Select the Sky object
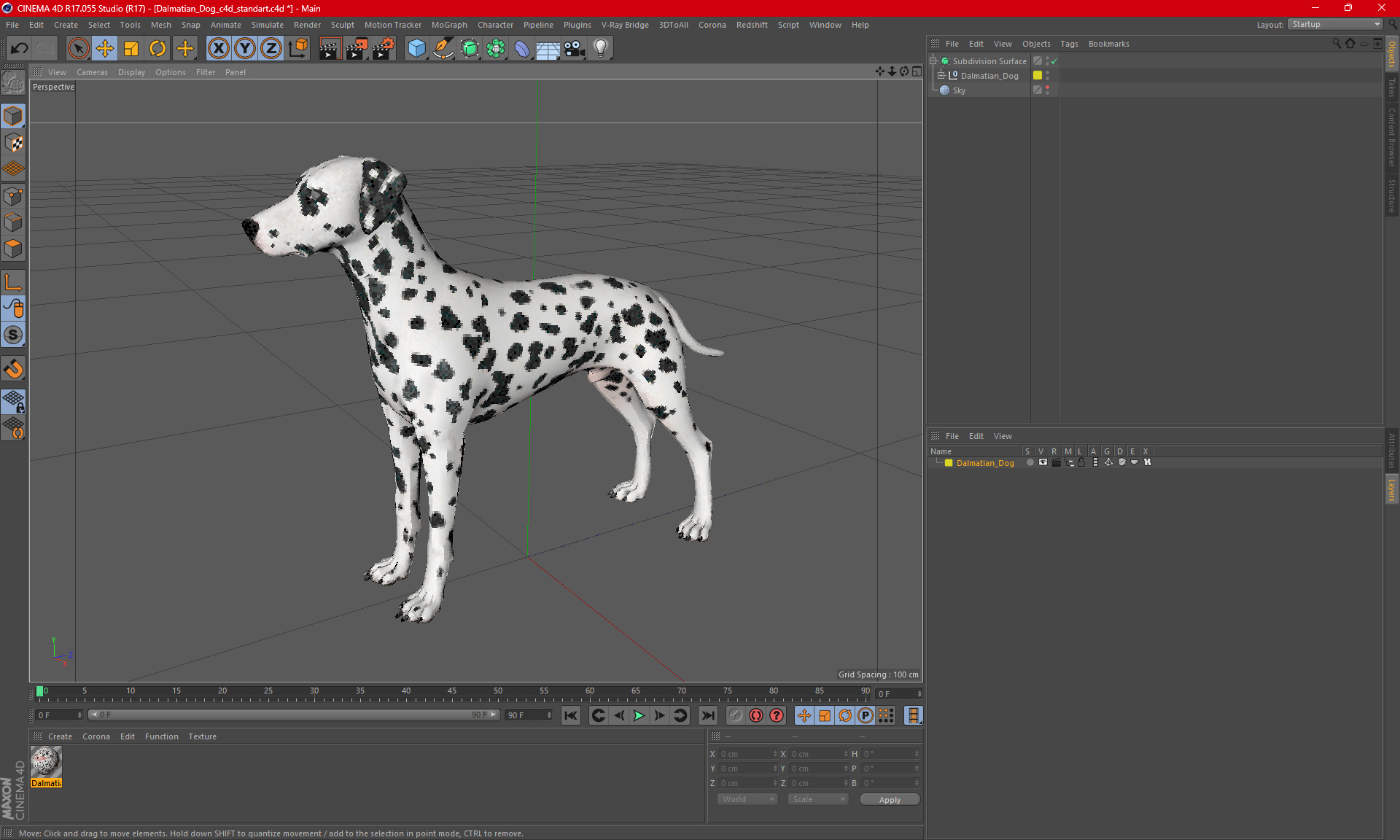 [x=959, y=90]
